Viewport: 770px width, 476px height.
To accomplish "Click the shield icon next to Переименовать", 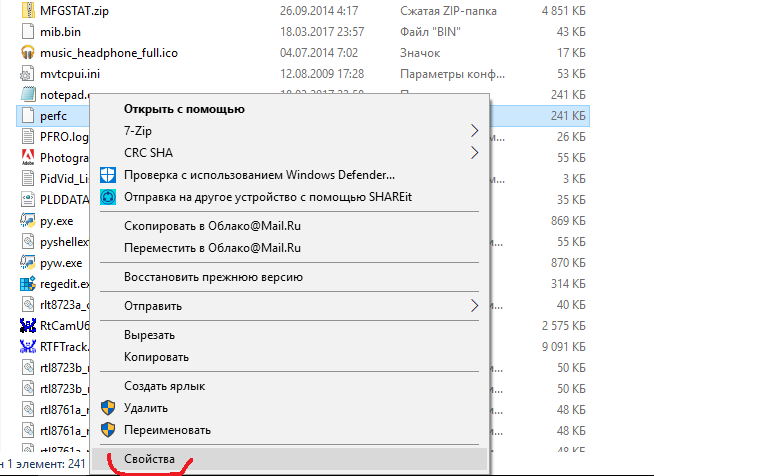I will 108,430.
